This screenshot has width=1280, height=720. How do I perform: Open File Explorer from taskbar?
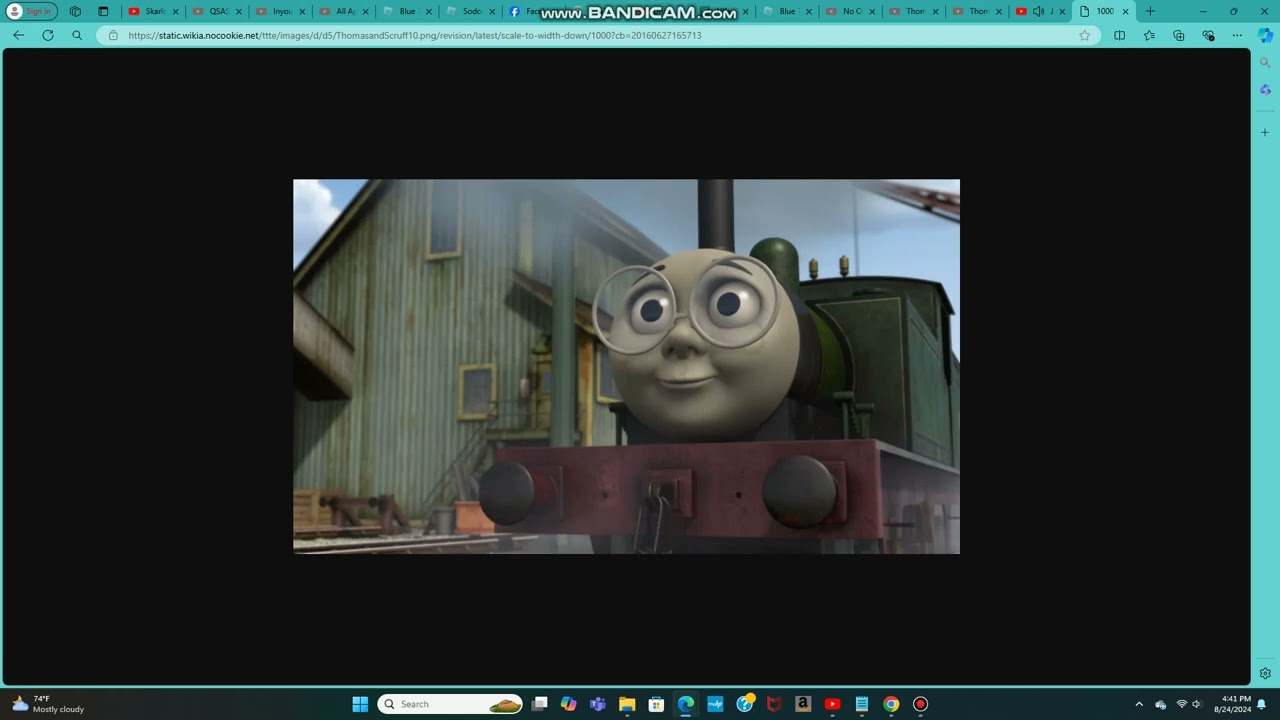click(627, 704)
